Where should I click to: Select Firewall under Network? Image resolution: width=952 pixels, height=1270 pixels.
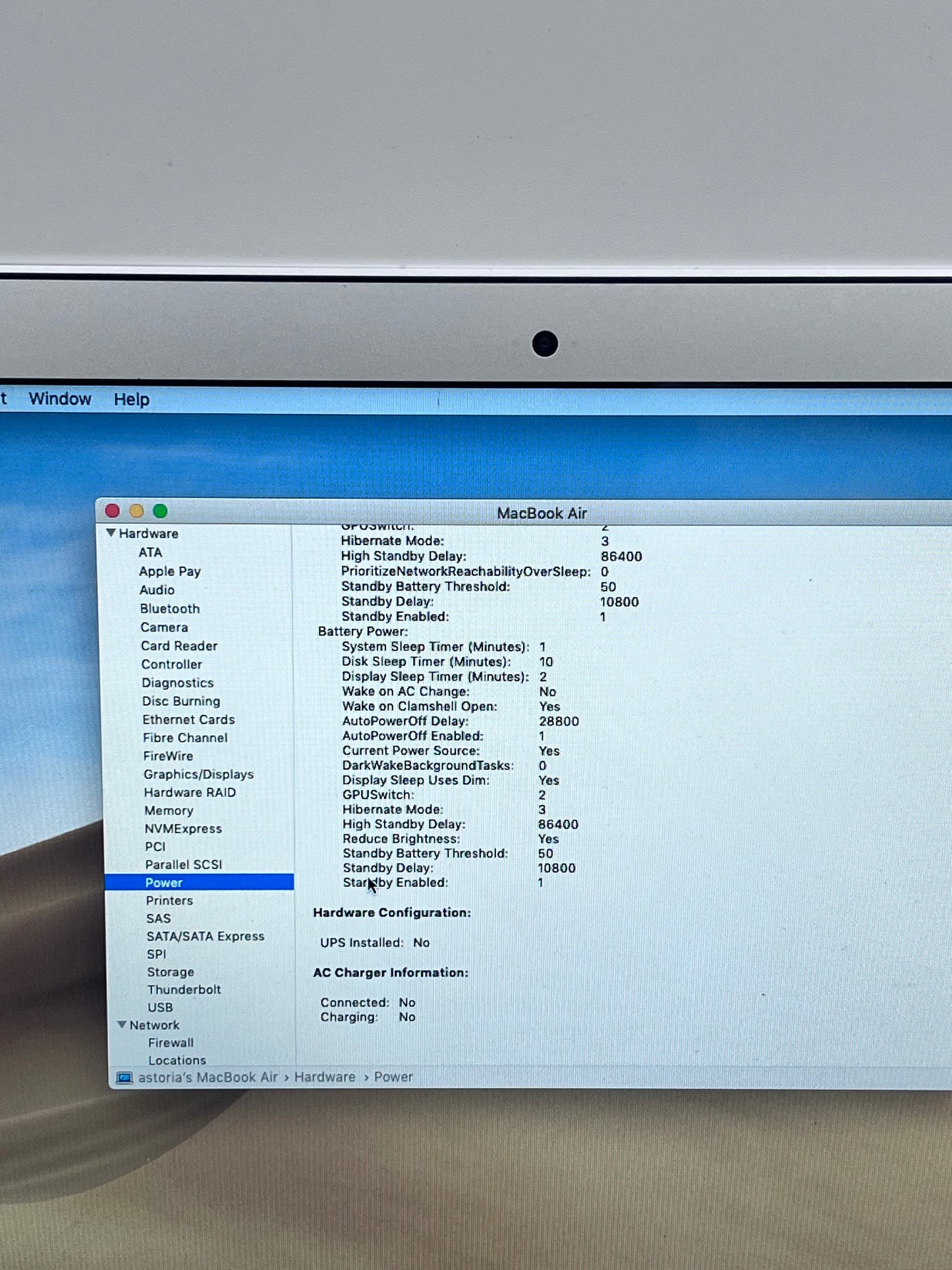click(x=171, y=1043)
